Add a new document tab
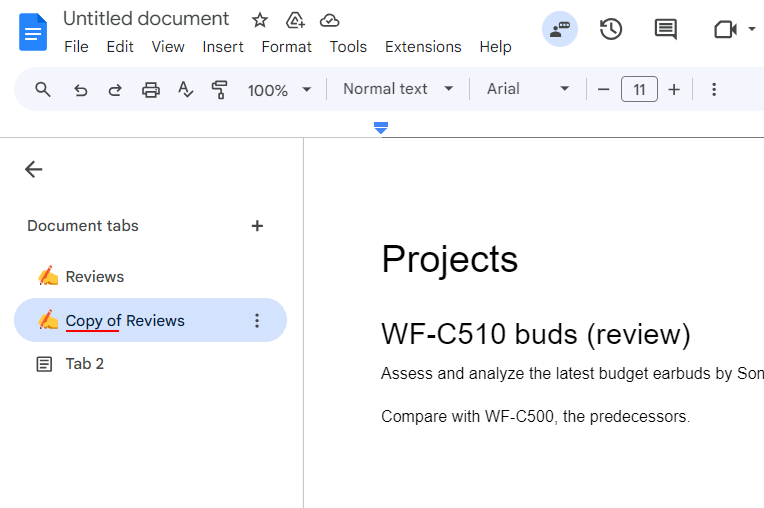The width and height of the screenshot is (764, 508). tap(257, 226)
